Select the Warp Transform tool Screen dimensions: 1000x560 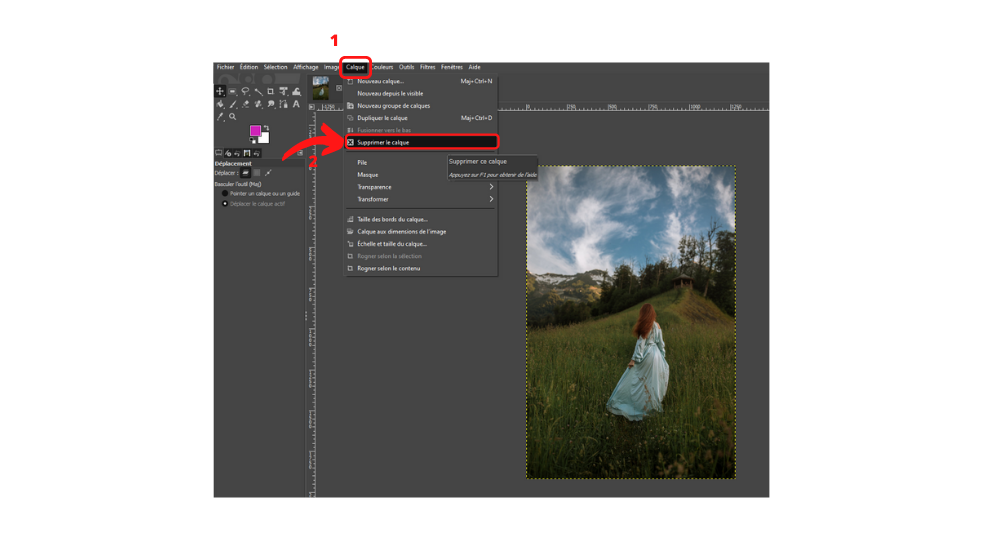tap(297, 91)
